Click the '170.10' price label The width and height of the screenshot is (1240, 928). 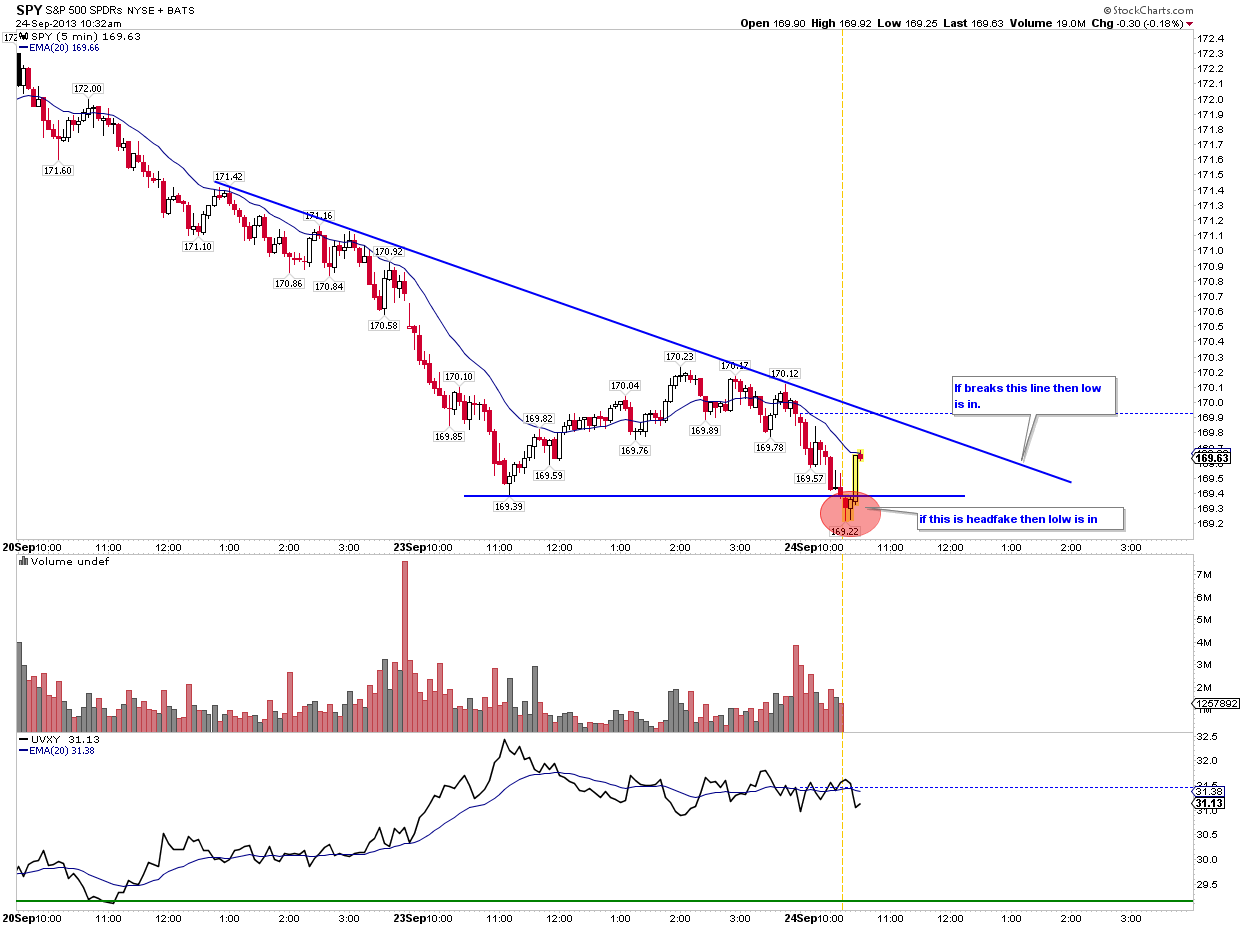click(459, 377)
